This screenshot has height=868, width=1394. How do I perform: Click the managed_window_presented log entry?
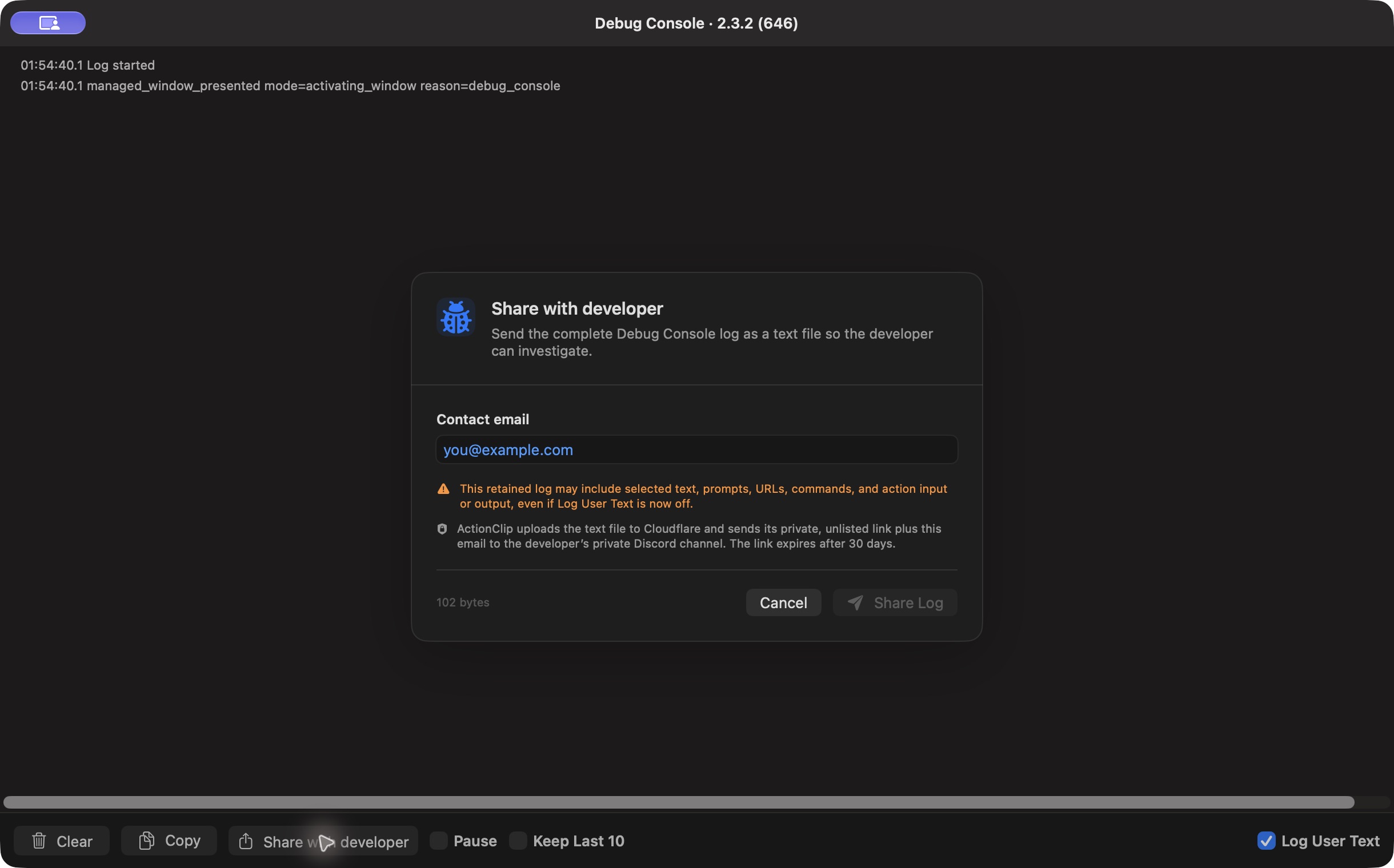pyautogui.click(x=290, y=86)
